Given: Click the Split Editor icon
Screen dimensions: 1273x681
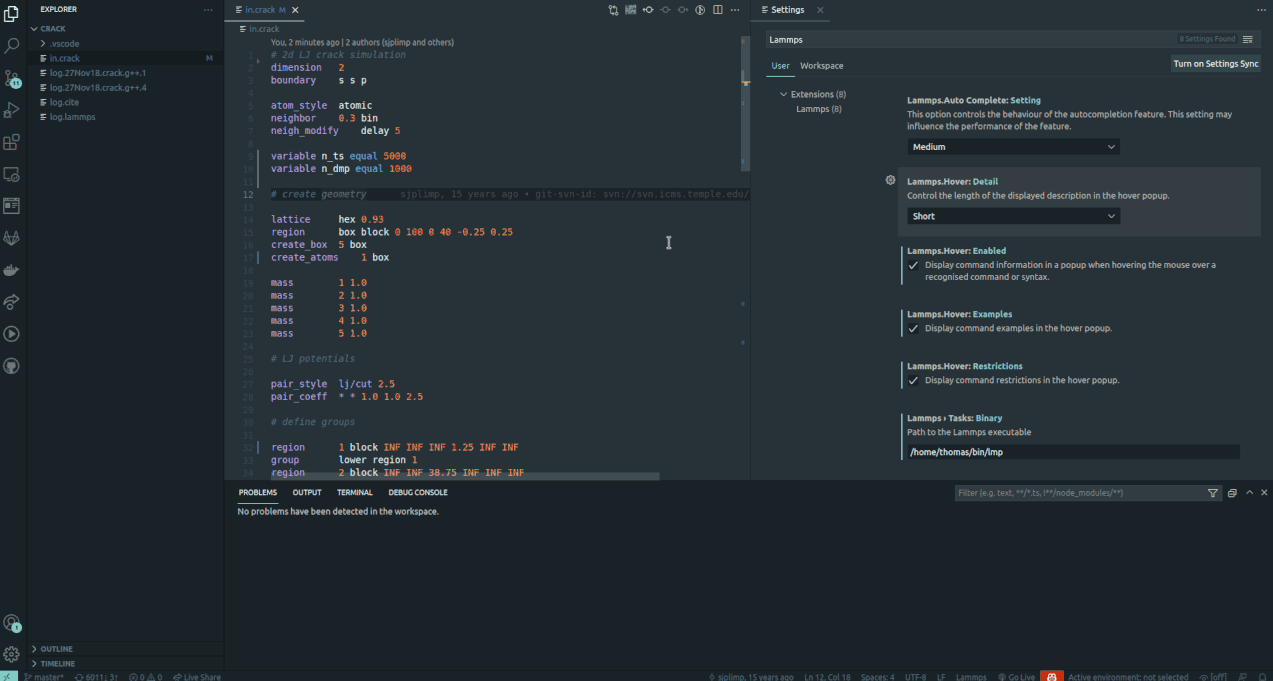Looking at the screenshot, I should click(x=717, y=9).
